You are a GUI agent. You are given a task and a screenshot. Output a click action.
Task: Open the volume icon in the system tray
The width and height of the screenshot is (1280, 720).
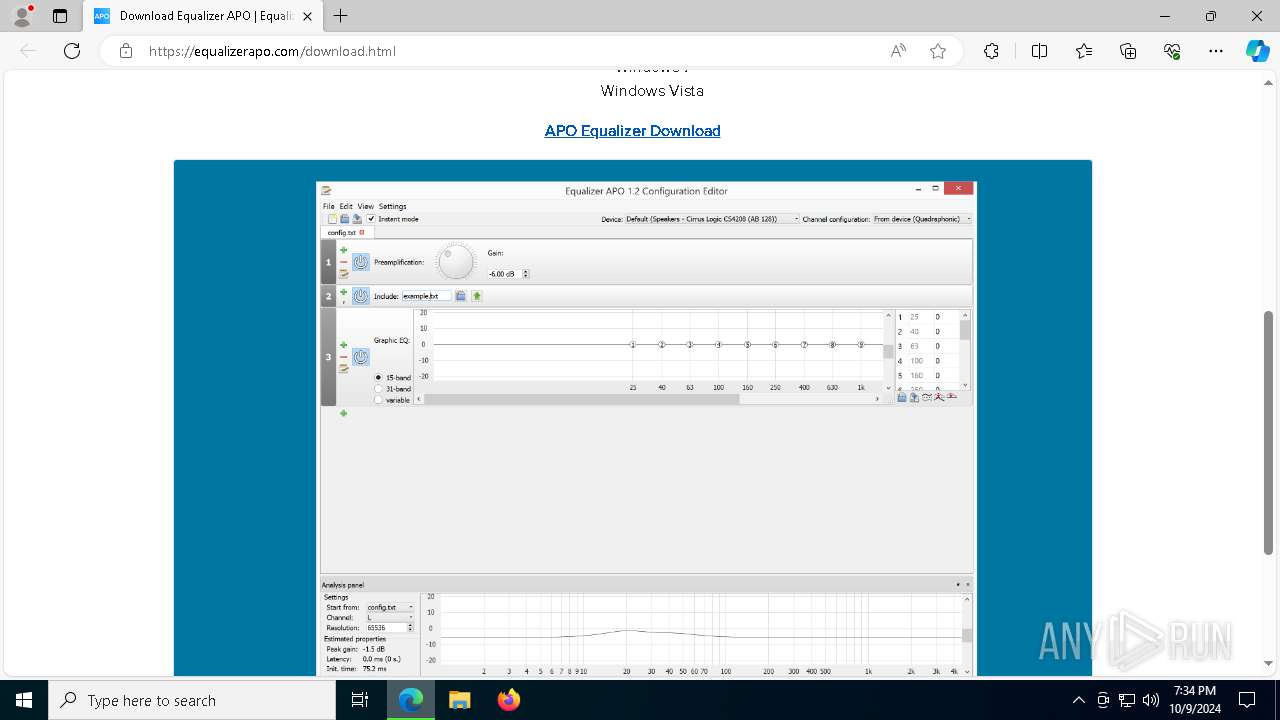1151,700
